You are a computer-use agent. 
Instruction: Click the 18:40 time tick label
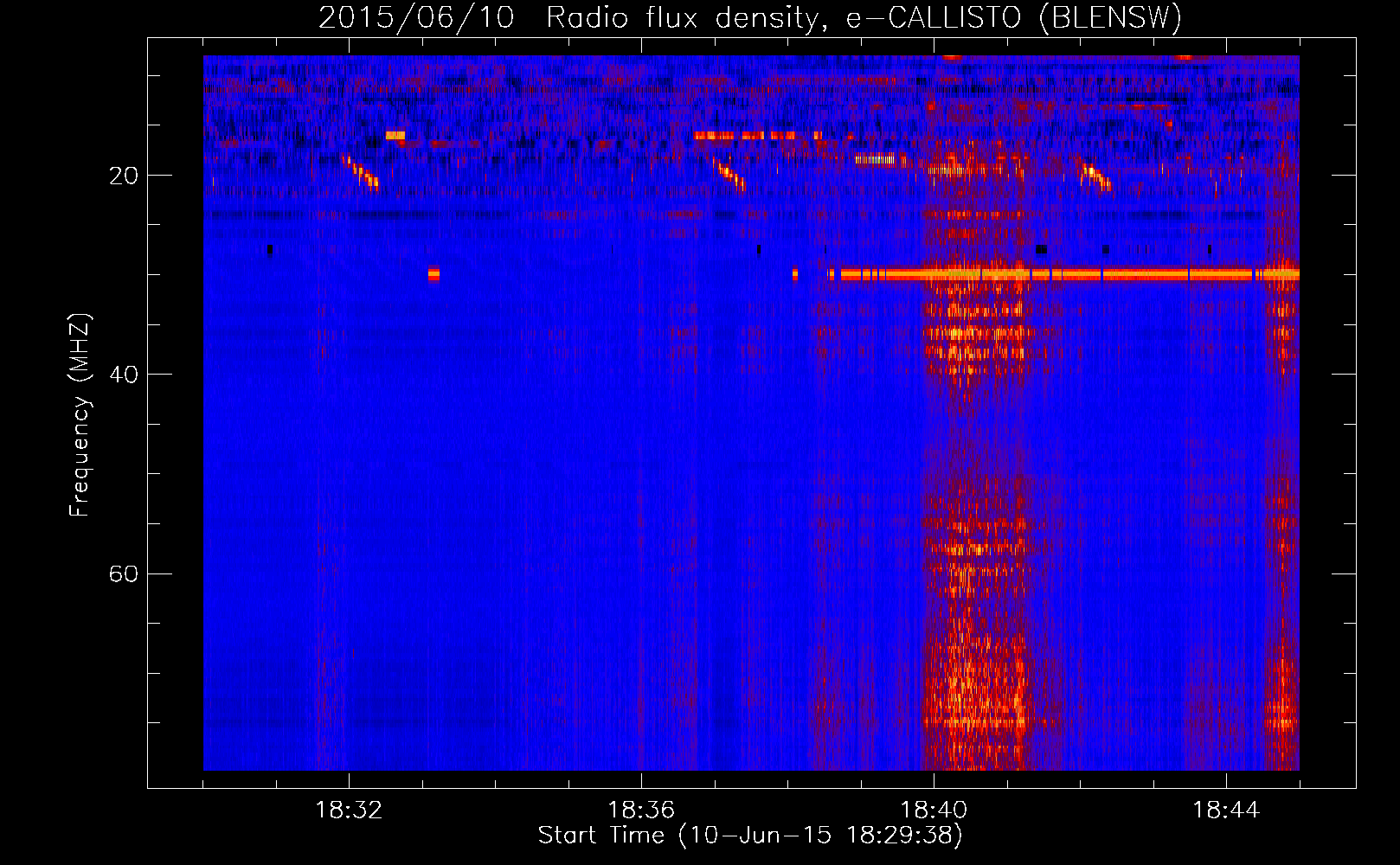click(934, 811)
